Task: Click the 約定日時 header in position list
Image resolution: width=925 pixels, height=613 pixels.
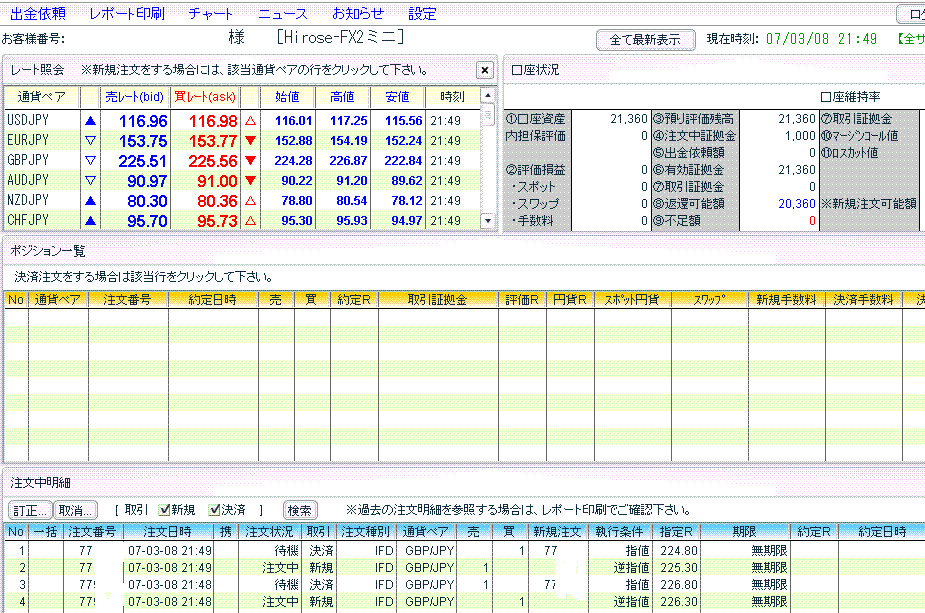Action: point(212,300)
